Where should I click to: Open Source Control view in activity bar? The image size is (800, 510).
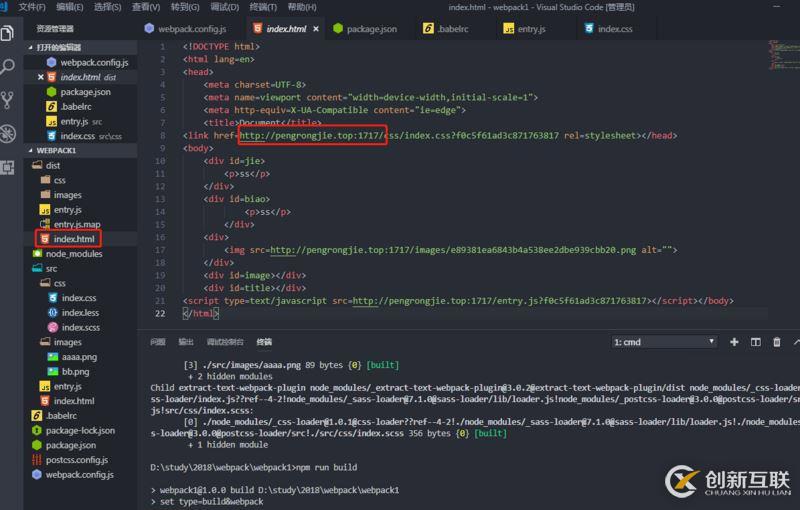click(x=7, y=100)
